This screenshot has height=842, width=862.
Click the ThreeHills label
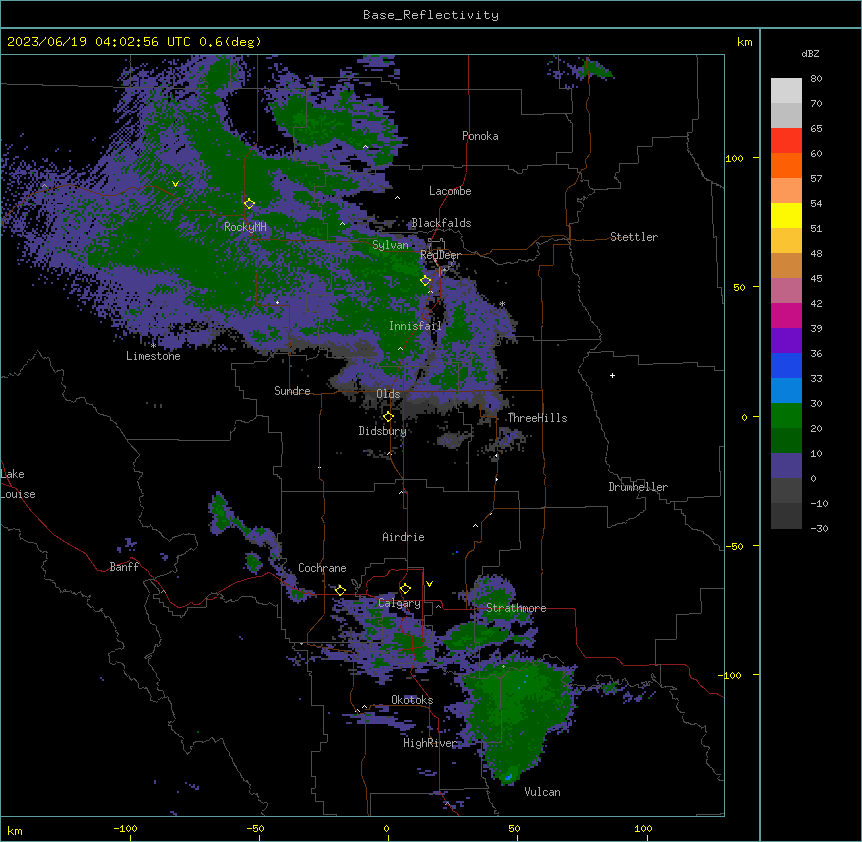coord(537,418)
